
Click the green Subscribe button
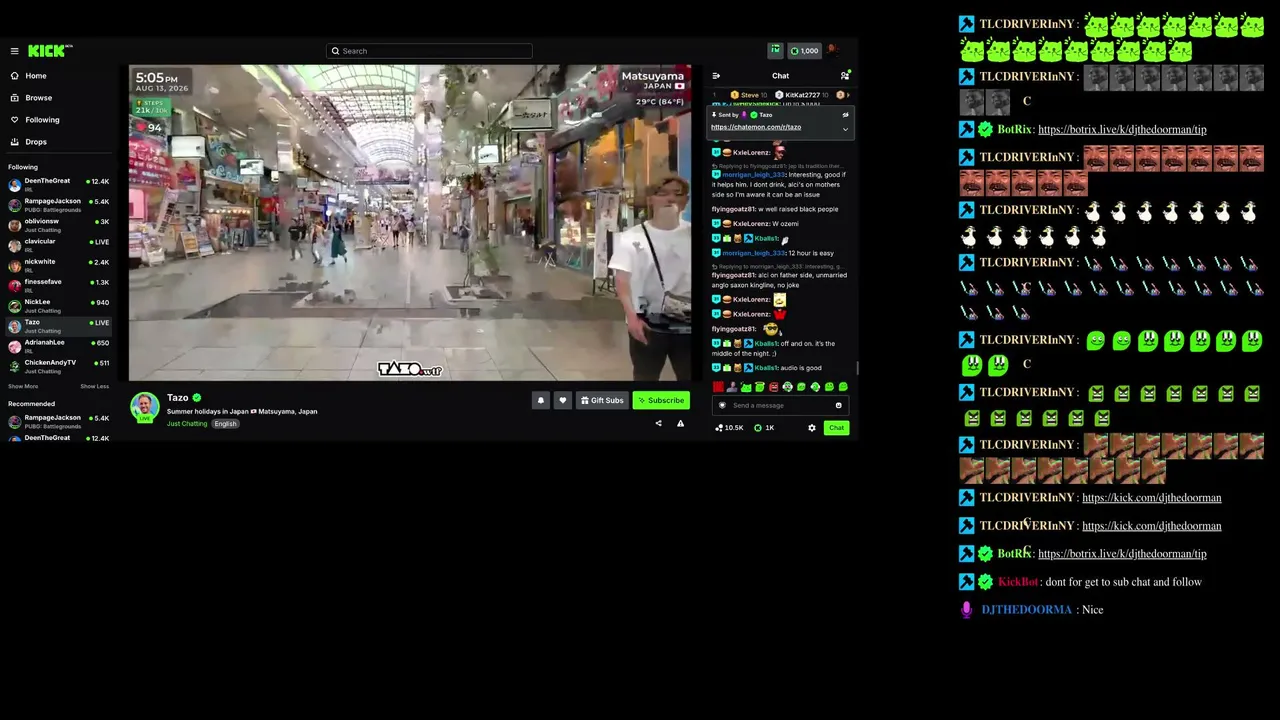tap(661, 401)
